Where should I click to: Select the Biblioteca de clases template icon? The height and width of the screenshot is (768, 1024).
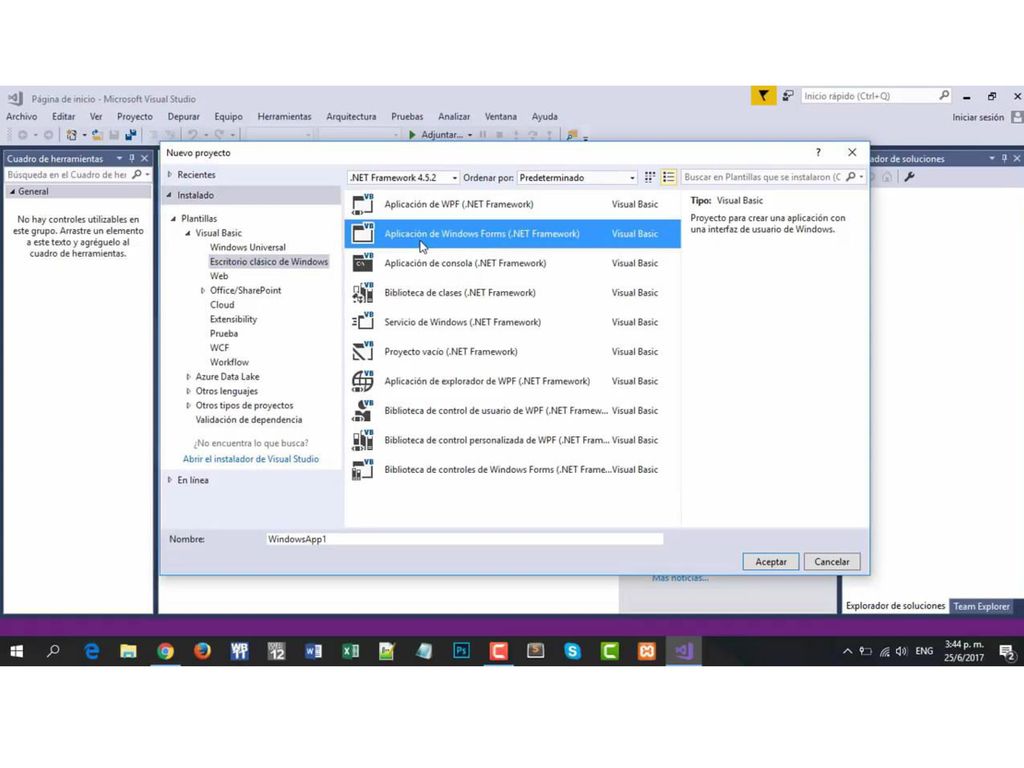362,293
